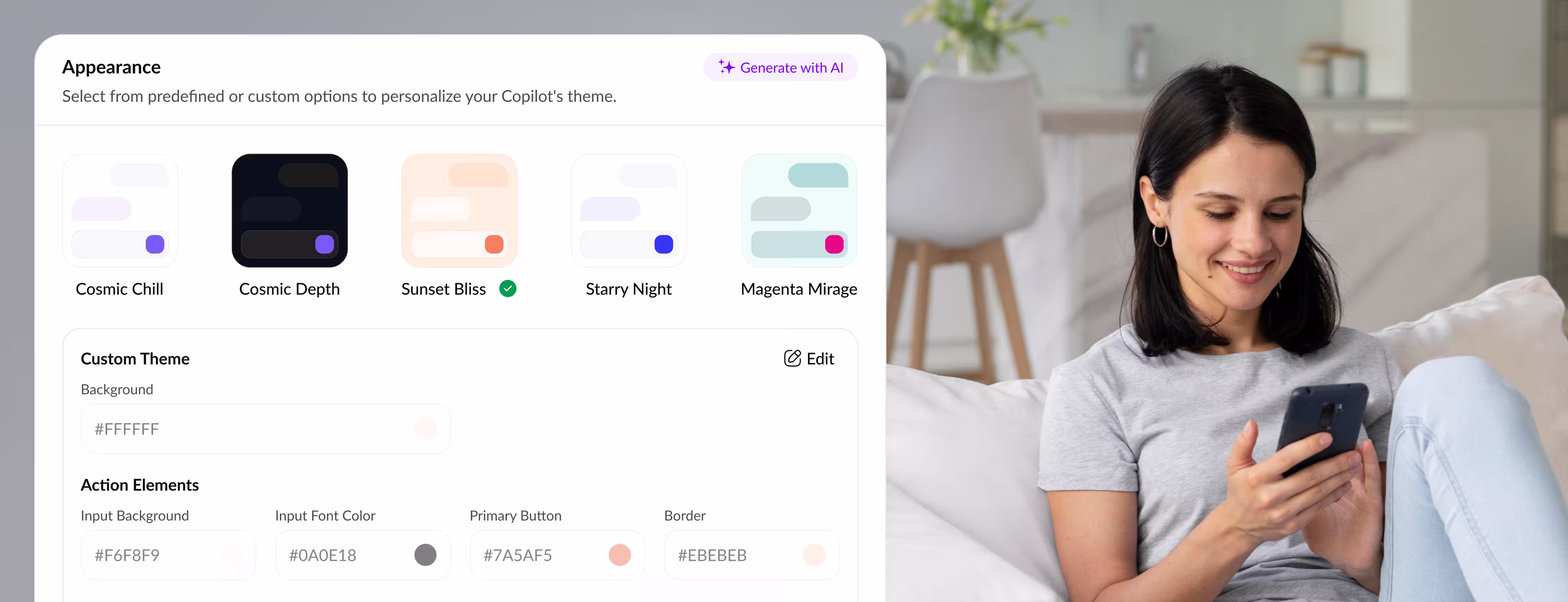Click the pencil Edit icon in Custom Theme
1568x602 pixels.
(x=792, y=359)
